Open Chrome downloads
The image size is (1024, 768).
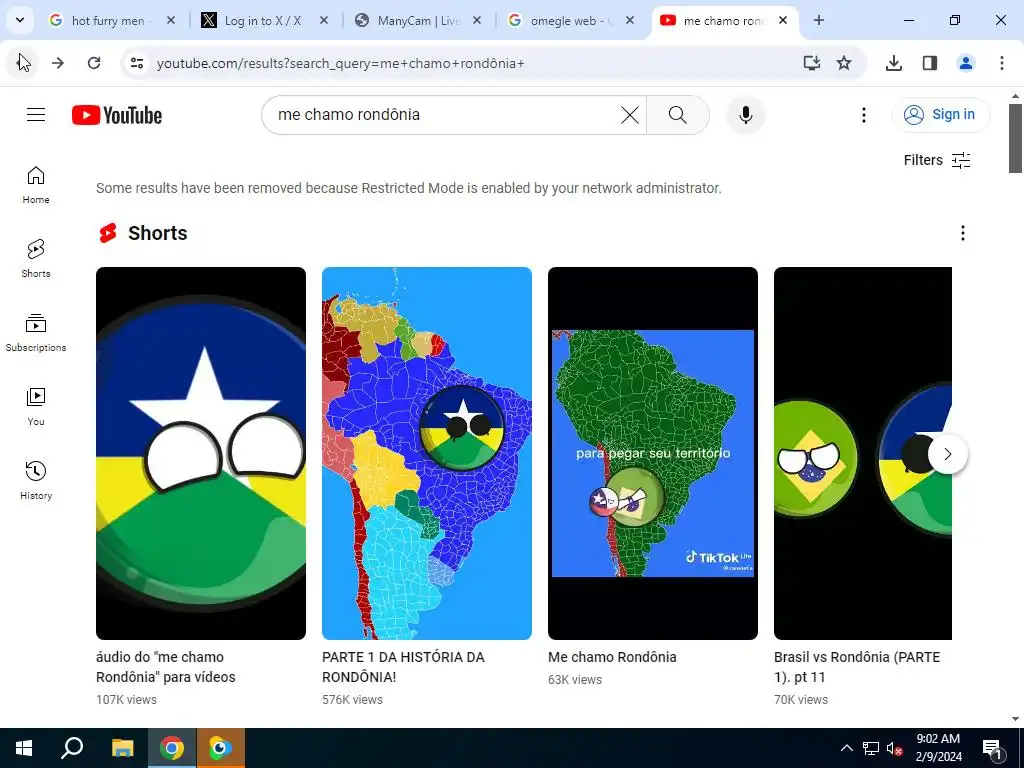[893, 63]
